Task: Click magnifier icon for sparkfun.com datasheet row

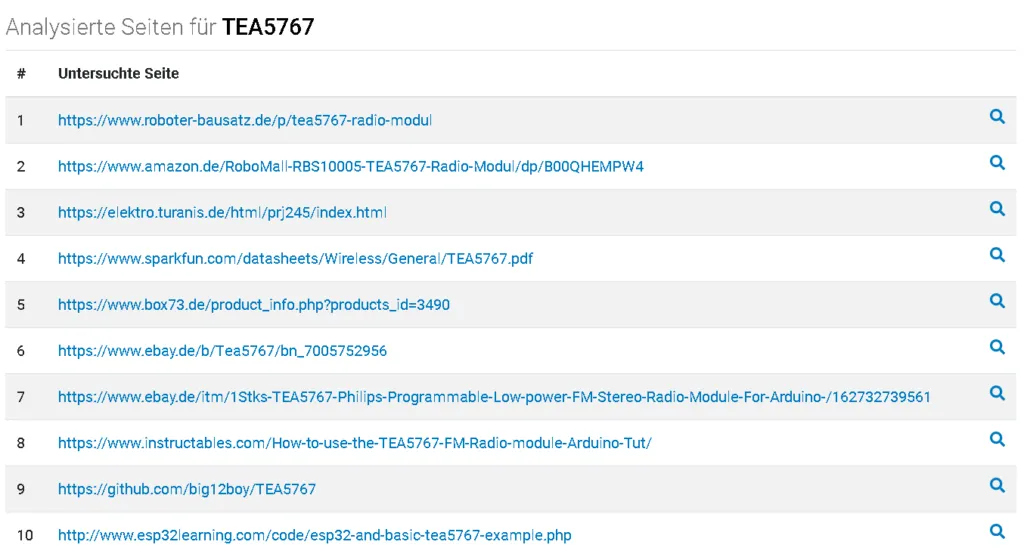Action: click(x=996, y=255)
